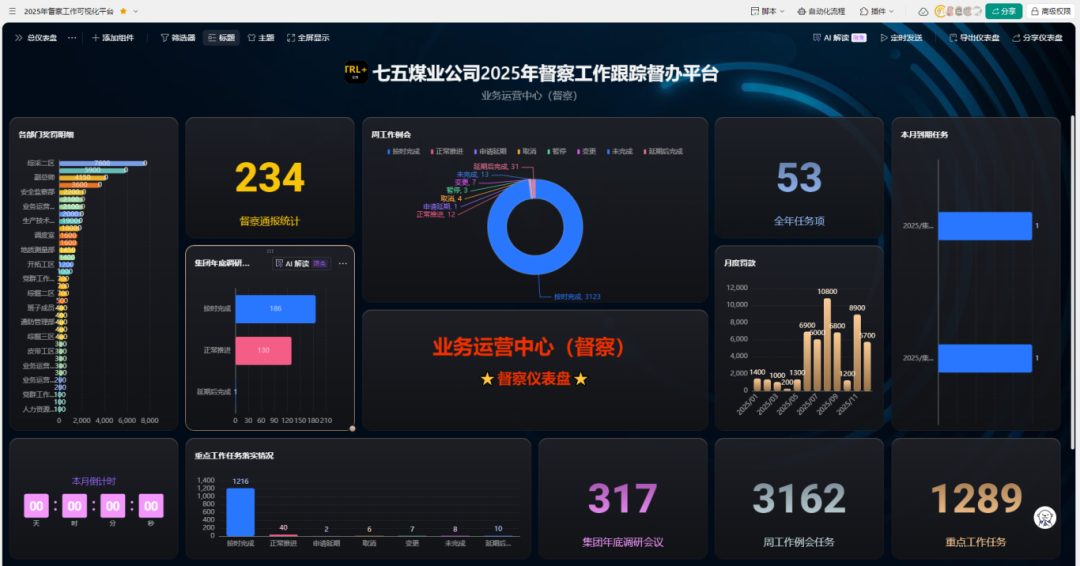
Task: Enter 全屏显示 full screen mode
Action: 307,38
